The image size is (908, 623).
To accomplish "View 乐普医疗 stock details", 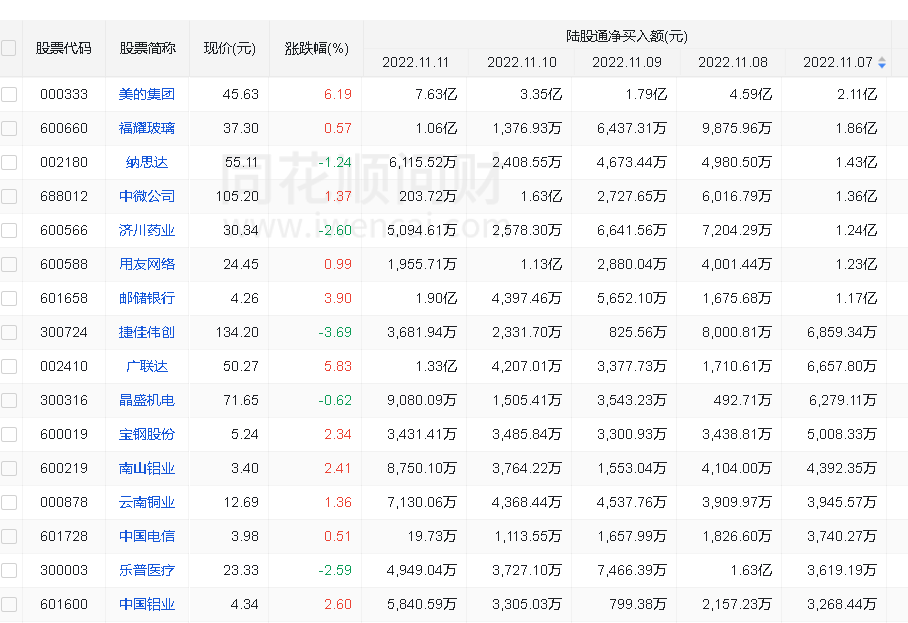I will (x=147, y=570).
